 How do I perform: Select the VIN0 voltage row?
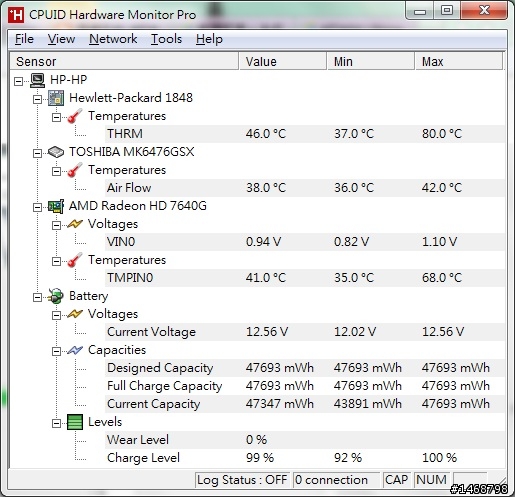[305, 242]
